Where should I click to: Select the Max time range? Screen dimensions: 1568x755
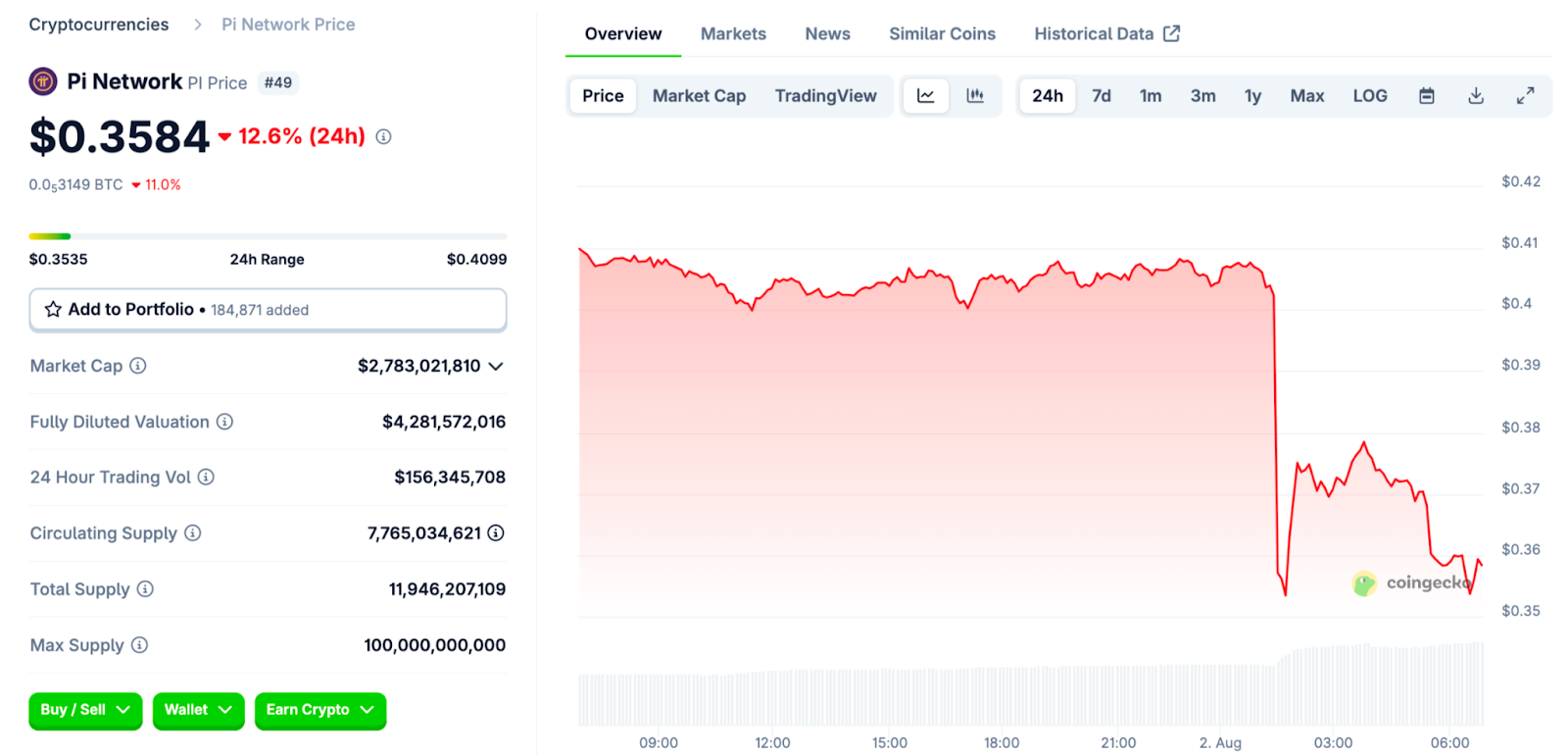point(1307,96)
